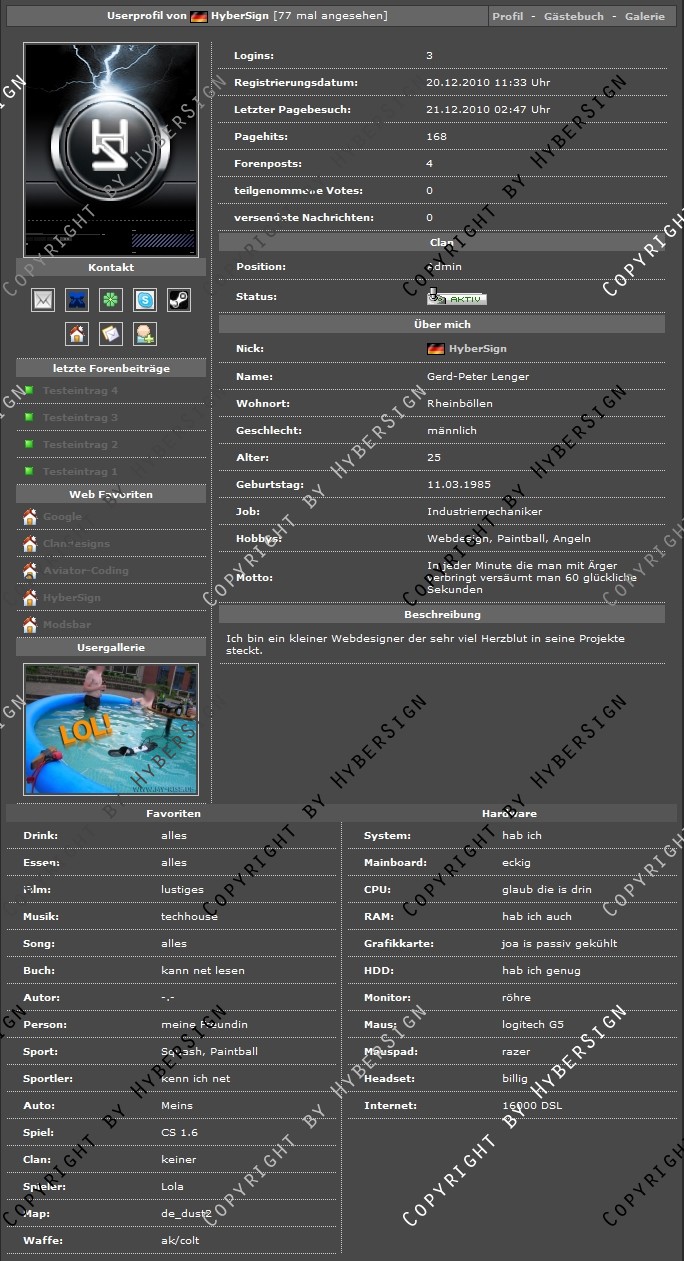
Task: Visit the Google web favorite link
Action: tap(62, 517)
